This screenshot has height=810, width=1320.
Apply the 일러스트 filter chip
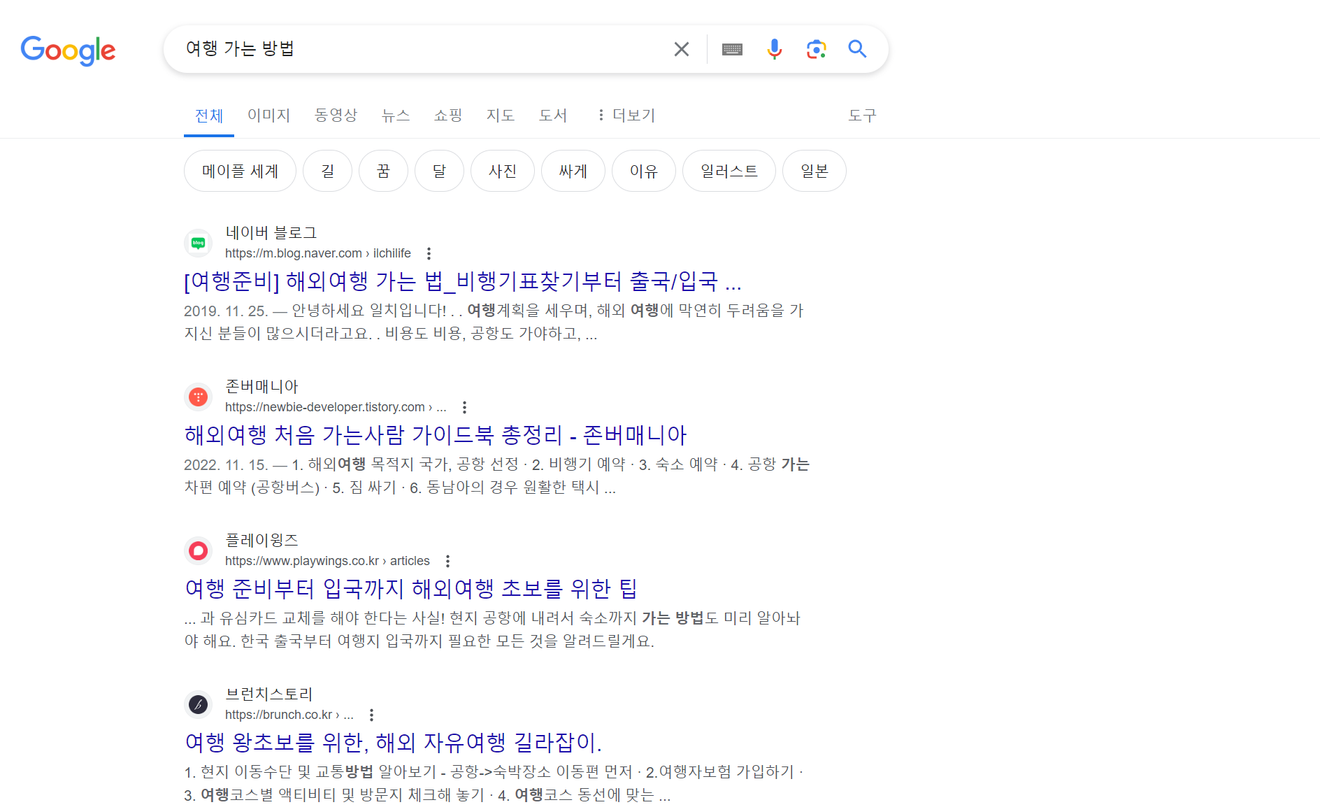[x=729, y=171]
